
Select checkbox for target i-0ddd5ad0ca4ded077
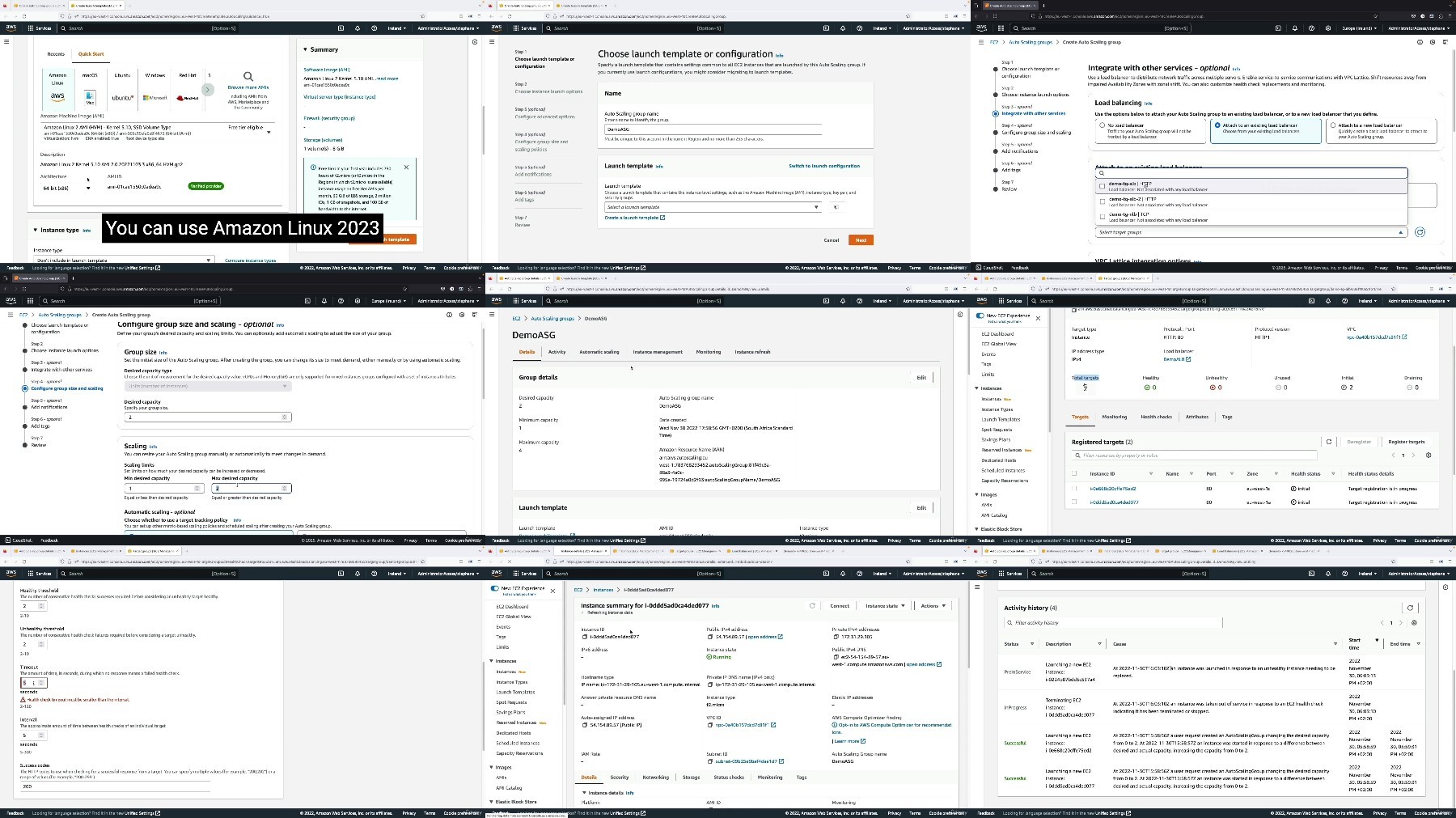click(1074, 502)
